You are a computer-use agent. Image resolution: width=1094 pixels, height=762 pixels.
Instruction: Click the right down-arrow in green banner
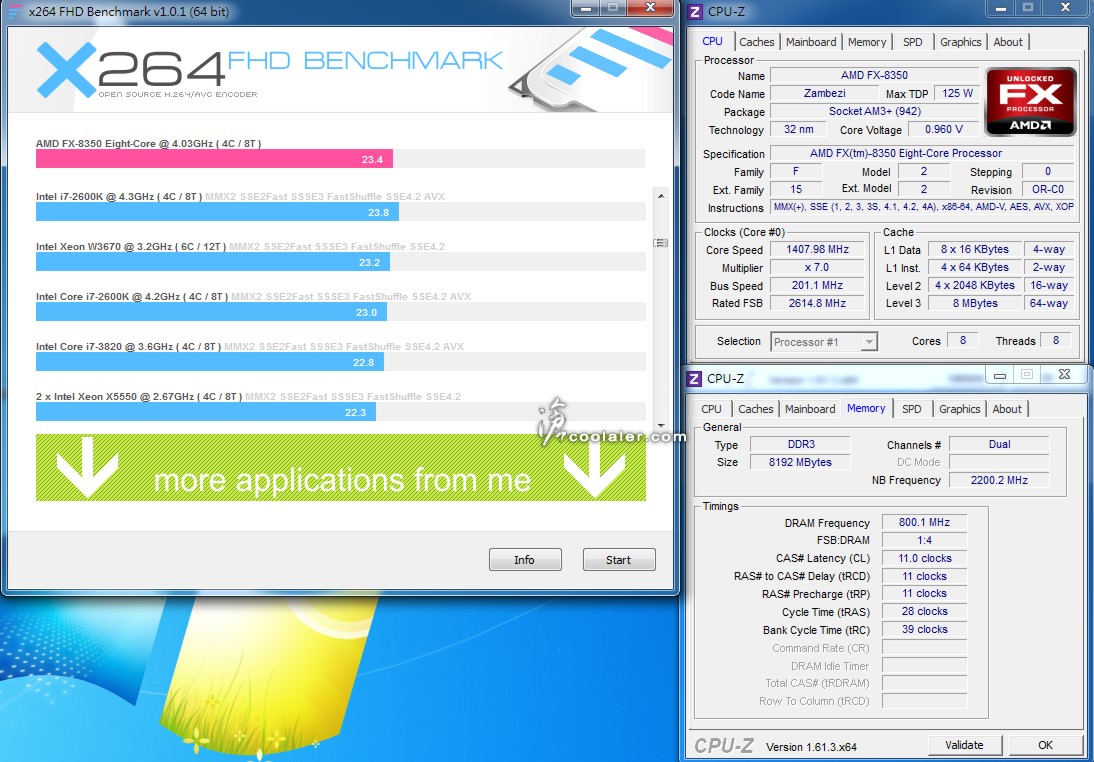594,467
